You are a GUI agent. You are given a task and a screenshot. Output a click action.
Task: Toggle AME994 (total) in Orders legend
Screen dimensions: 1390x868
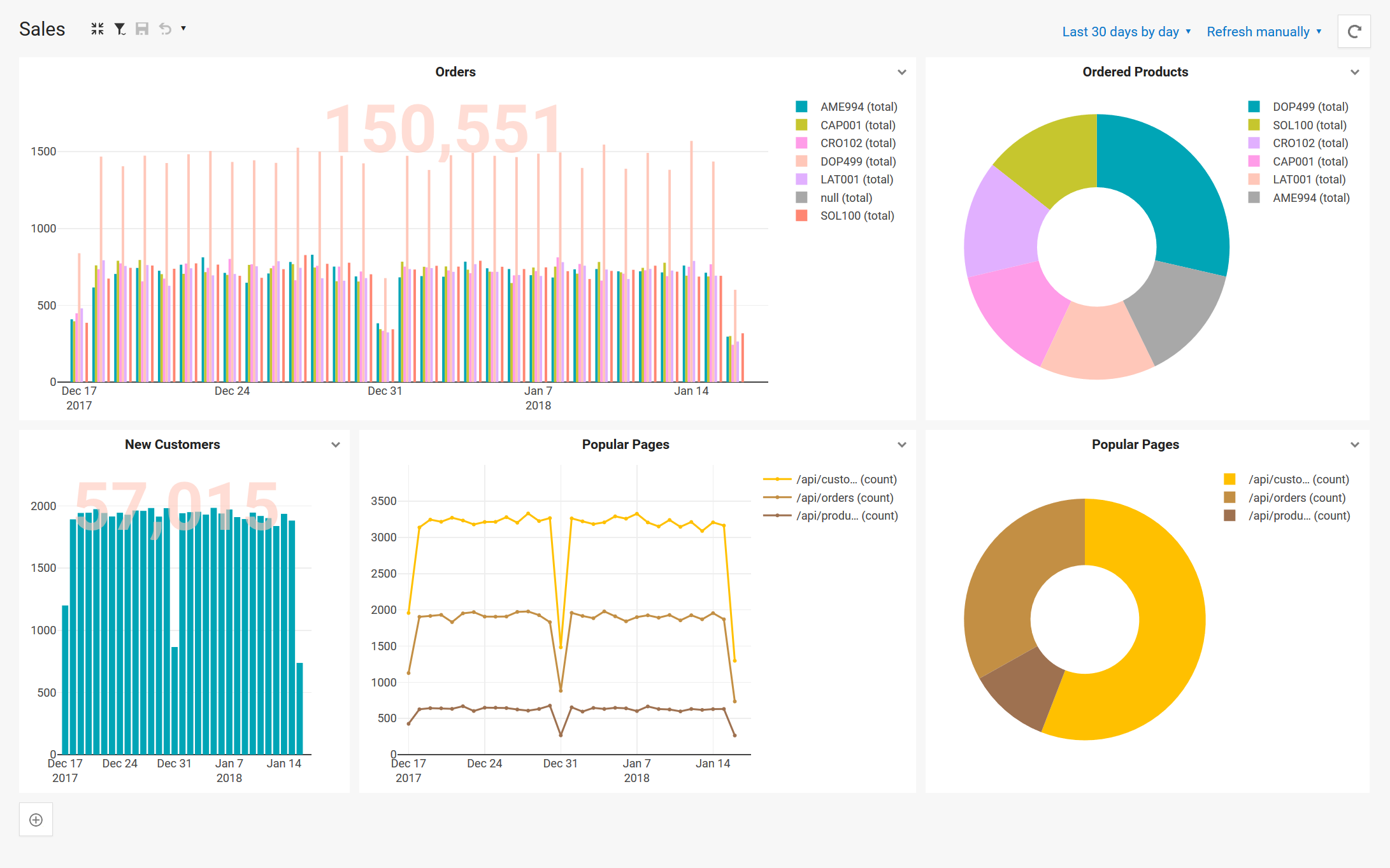click(x=846, y=107)
